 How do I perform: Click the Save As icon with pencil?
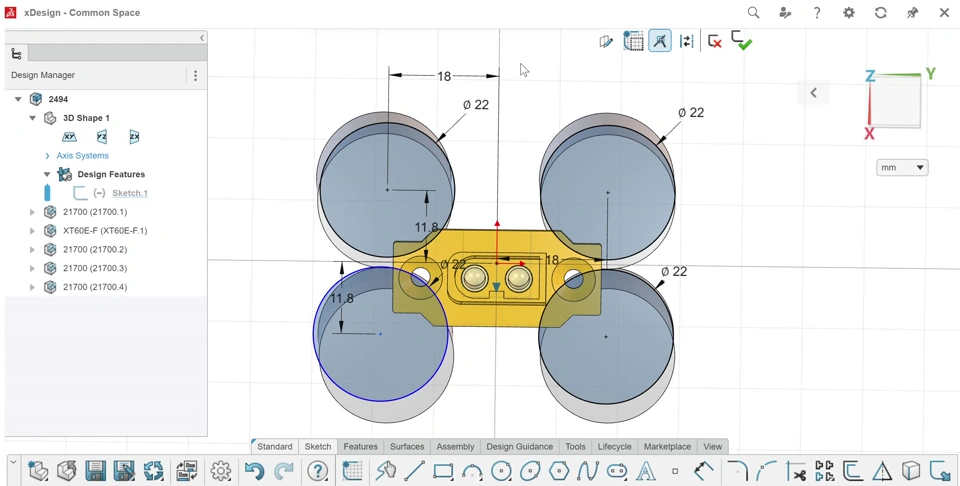[124, 471]
